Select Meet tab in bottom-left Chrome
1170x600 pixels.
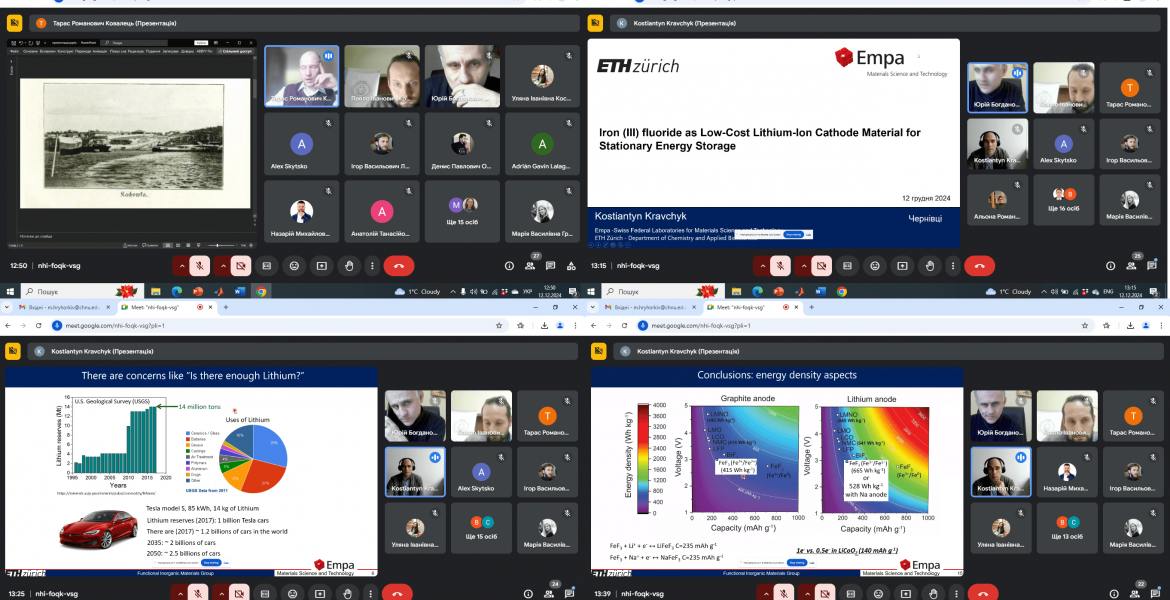tap(166, 307)
